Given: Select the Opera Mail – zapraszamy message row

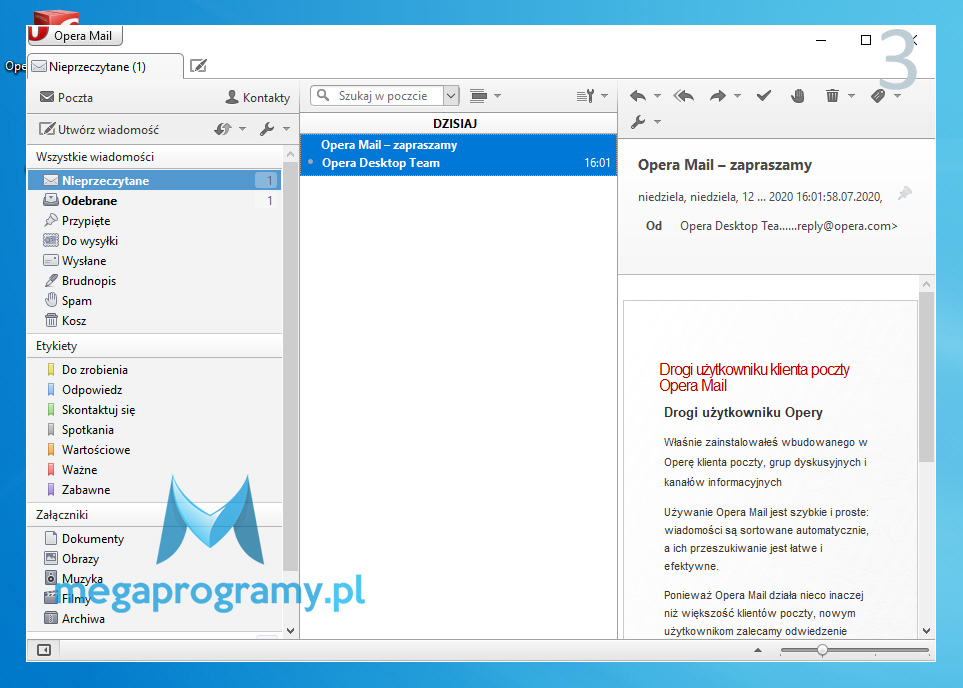Looking at the screenshot, I should [458, 154].
